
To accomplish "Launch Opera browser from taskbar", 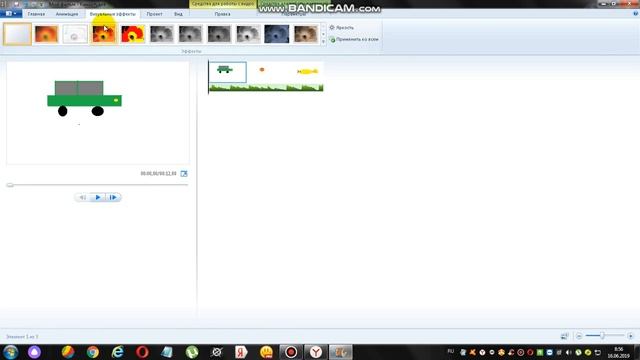I will click(142, 352).
